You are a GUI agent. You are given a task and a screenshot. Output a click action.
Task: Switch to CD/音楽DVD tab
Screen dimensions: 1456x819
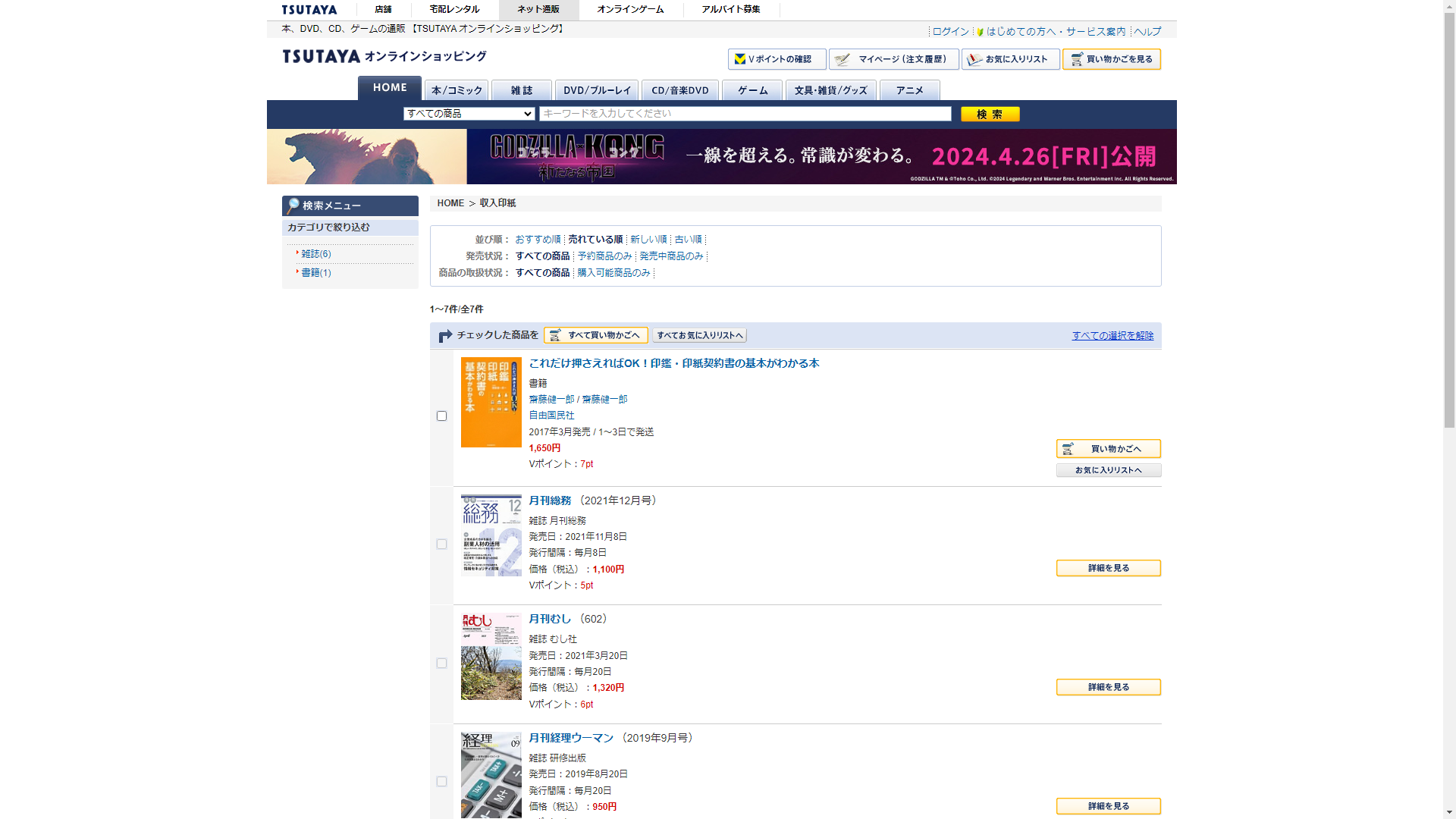pyautogui.click(x=680, y=90)
